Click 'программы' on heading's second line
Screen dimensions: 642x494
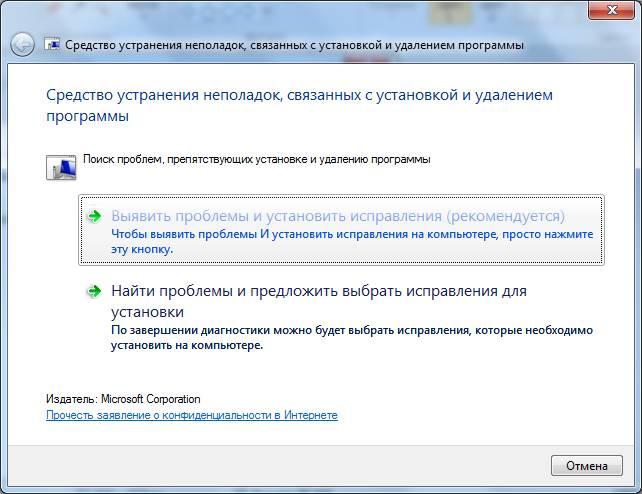click(x=88, y=116)
